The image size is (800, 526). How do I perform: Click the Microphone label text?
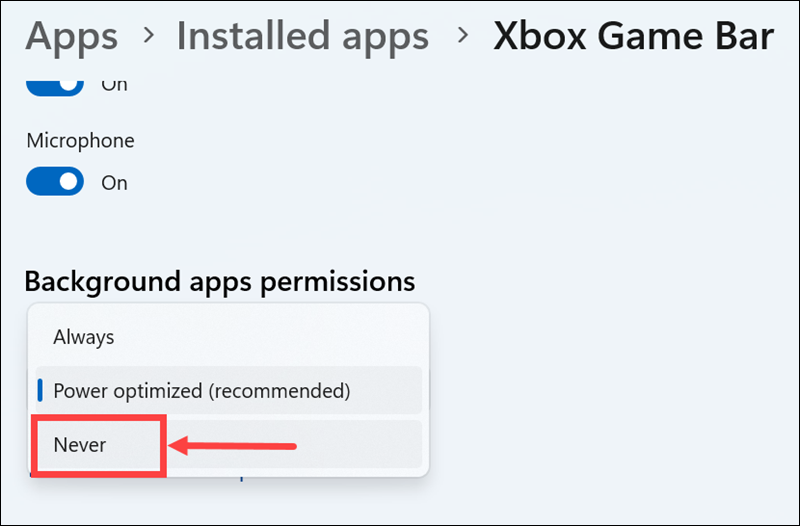coord(81,141)
